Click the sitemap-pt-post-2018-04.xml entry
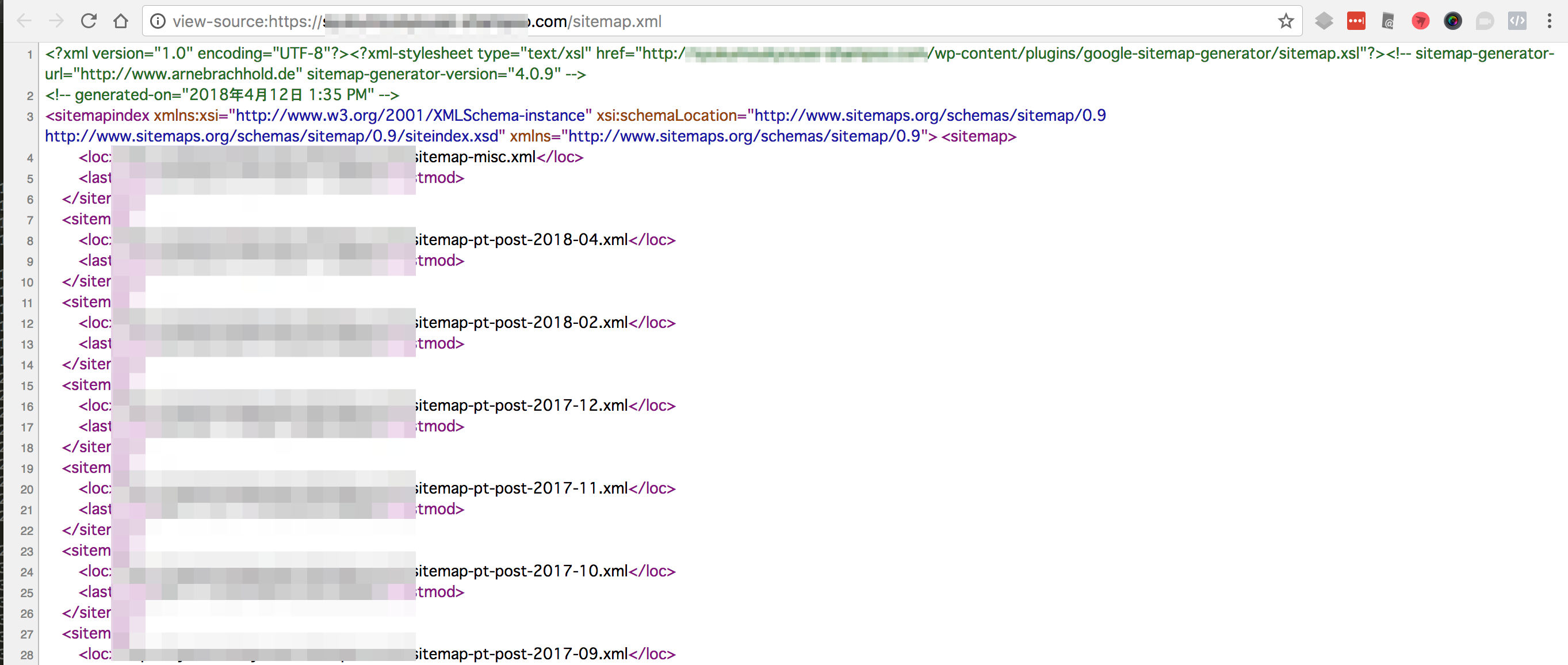This screenshot has width=1568, height=665. click(x=521, y=240)
